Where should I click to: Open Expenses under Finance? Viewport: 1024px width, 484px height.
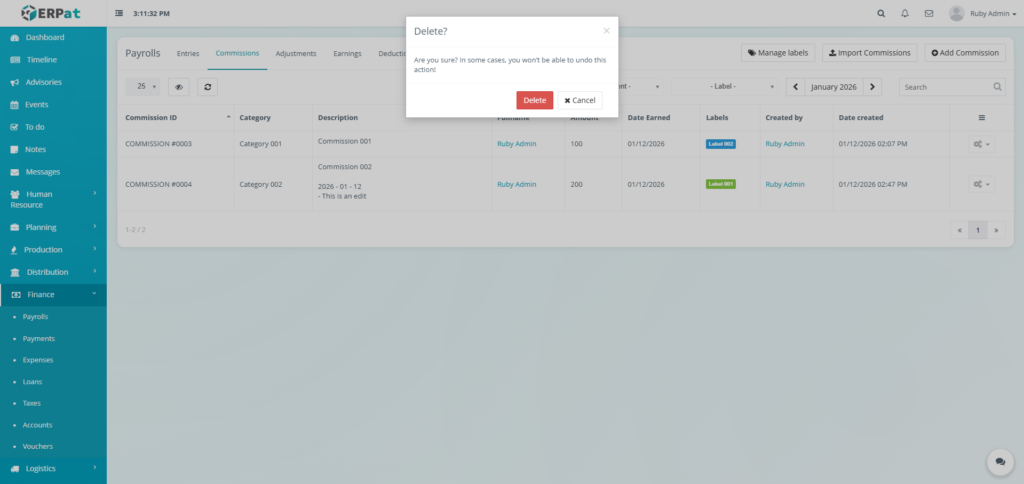click(x=38, y=360)
